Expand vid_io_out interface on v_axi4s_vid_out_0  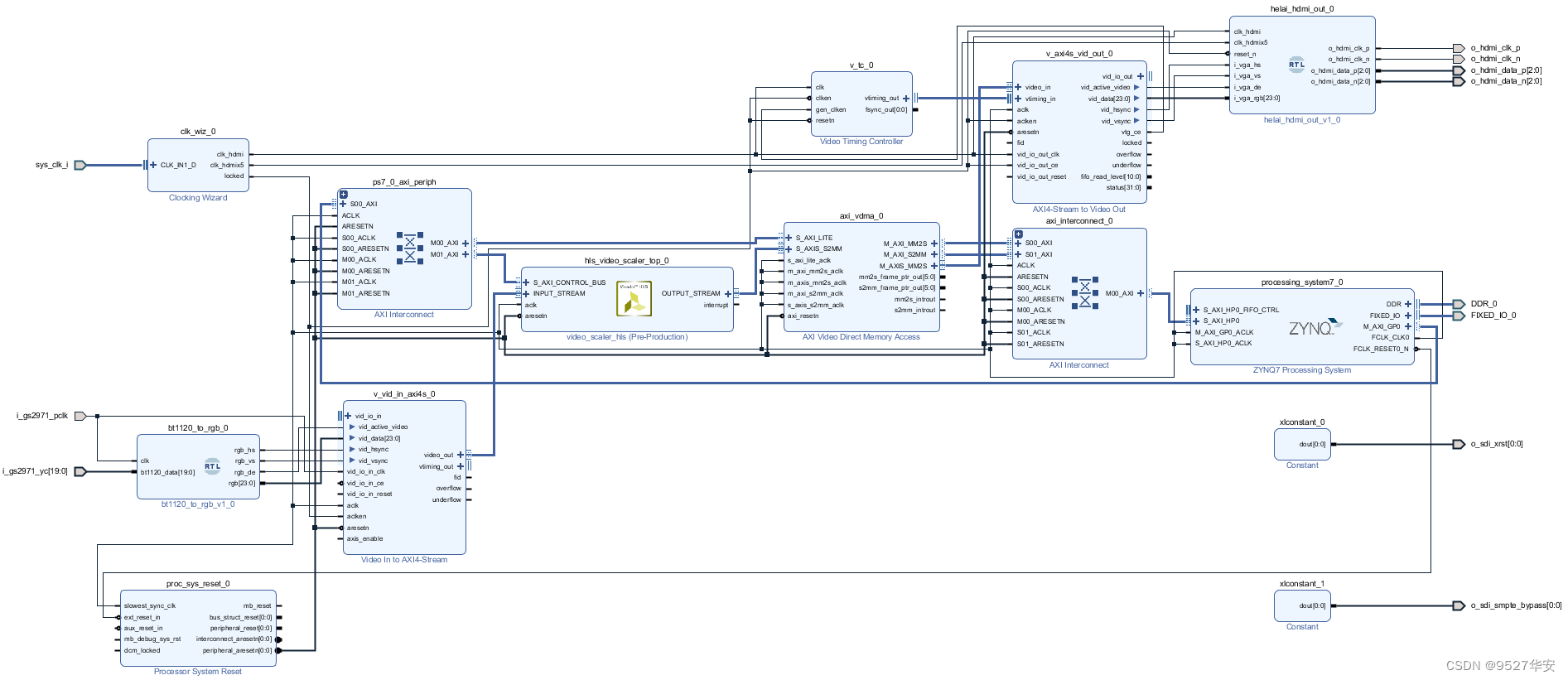tap(1141, 76)
